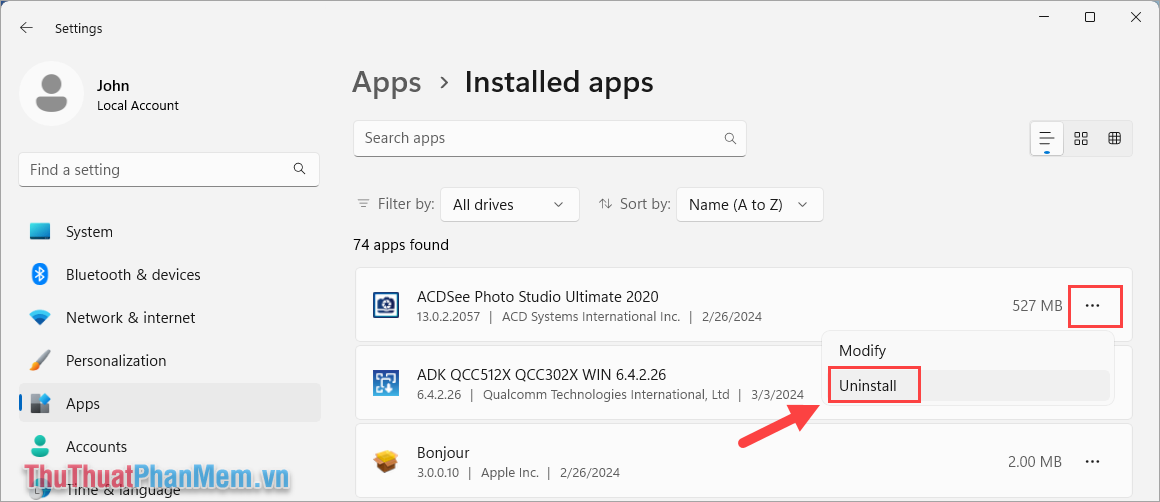1160x502 pixels.
Task: Open the three-dot menu for Bonjour
Action: click(1093, 461)
